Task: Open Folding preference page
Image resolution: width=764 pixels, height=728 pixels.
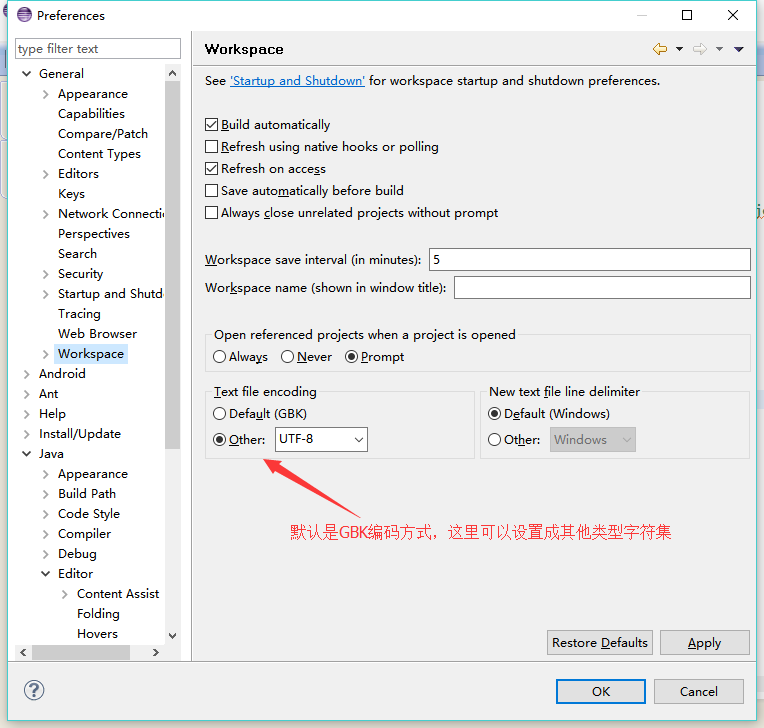Action: click(x=98, y=613)
